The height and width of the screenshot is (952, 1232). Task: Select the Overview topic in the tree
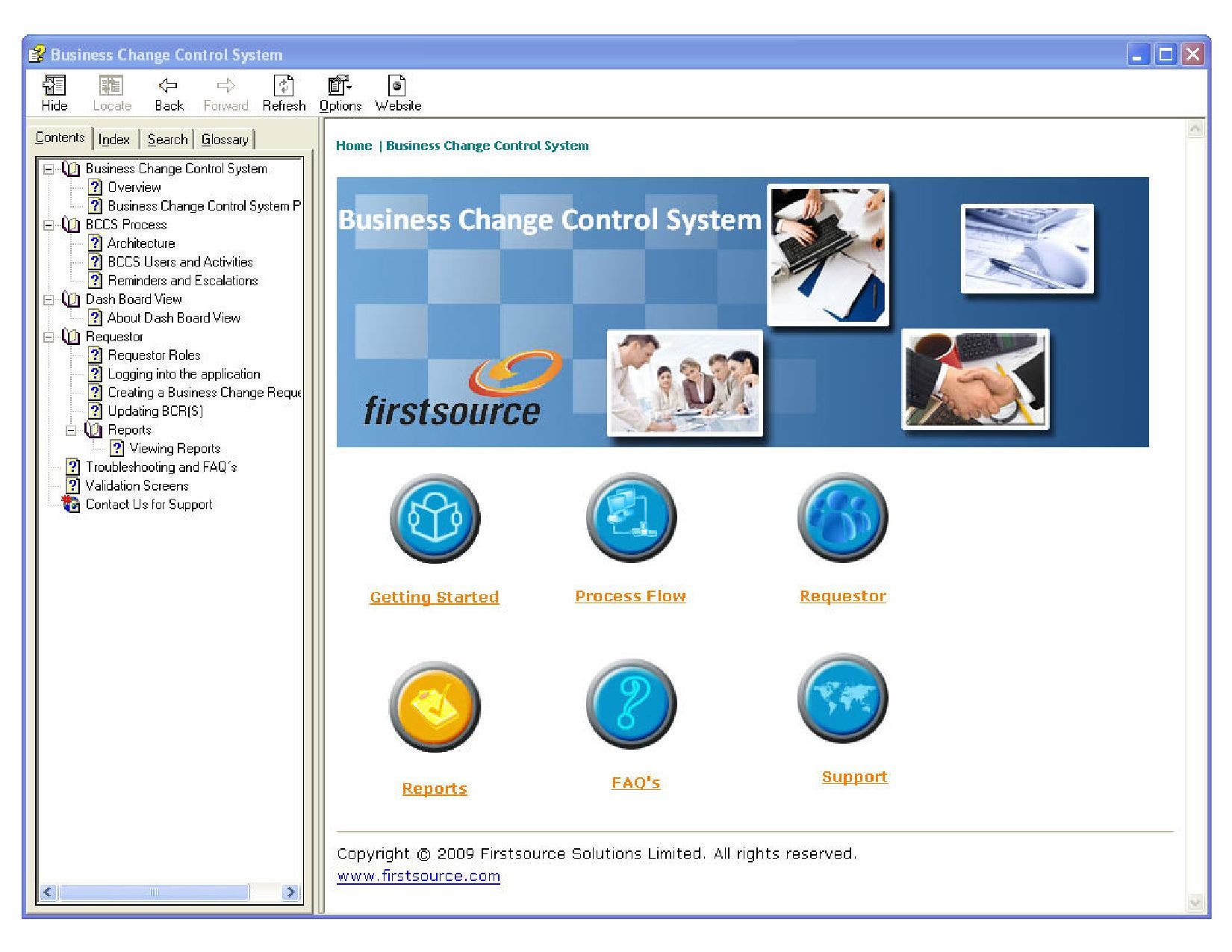134,187
